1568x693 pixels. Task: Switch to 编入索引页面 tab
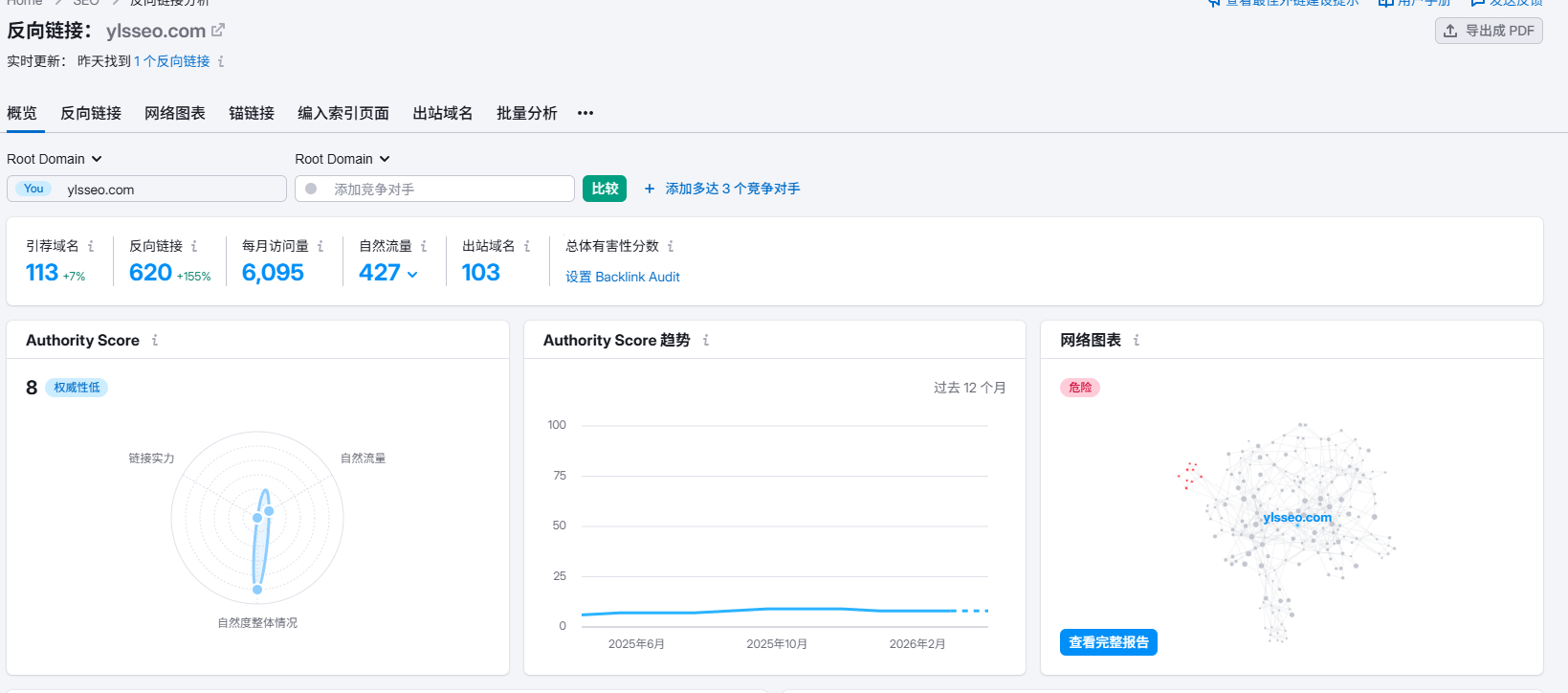(x=343, y=113)
